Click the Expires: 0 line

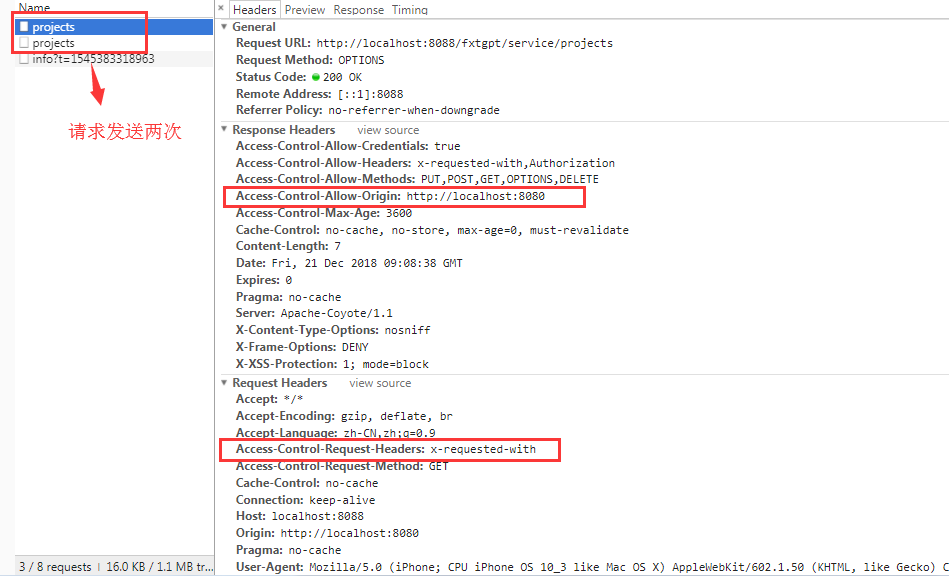(x=264, y=280)
